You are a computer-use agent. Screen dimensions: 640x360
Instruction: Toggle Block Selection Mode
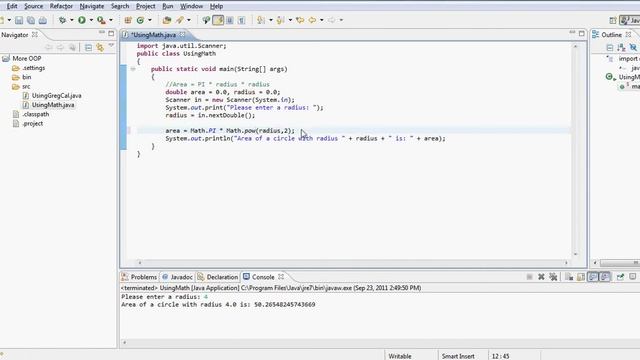click(x=230, y=20)
